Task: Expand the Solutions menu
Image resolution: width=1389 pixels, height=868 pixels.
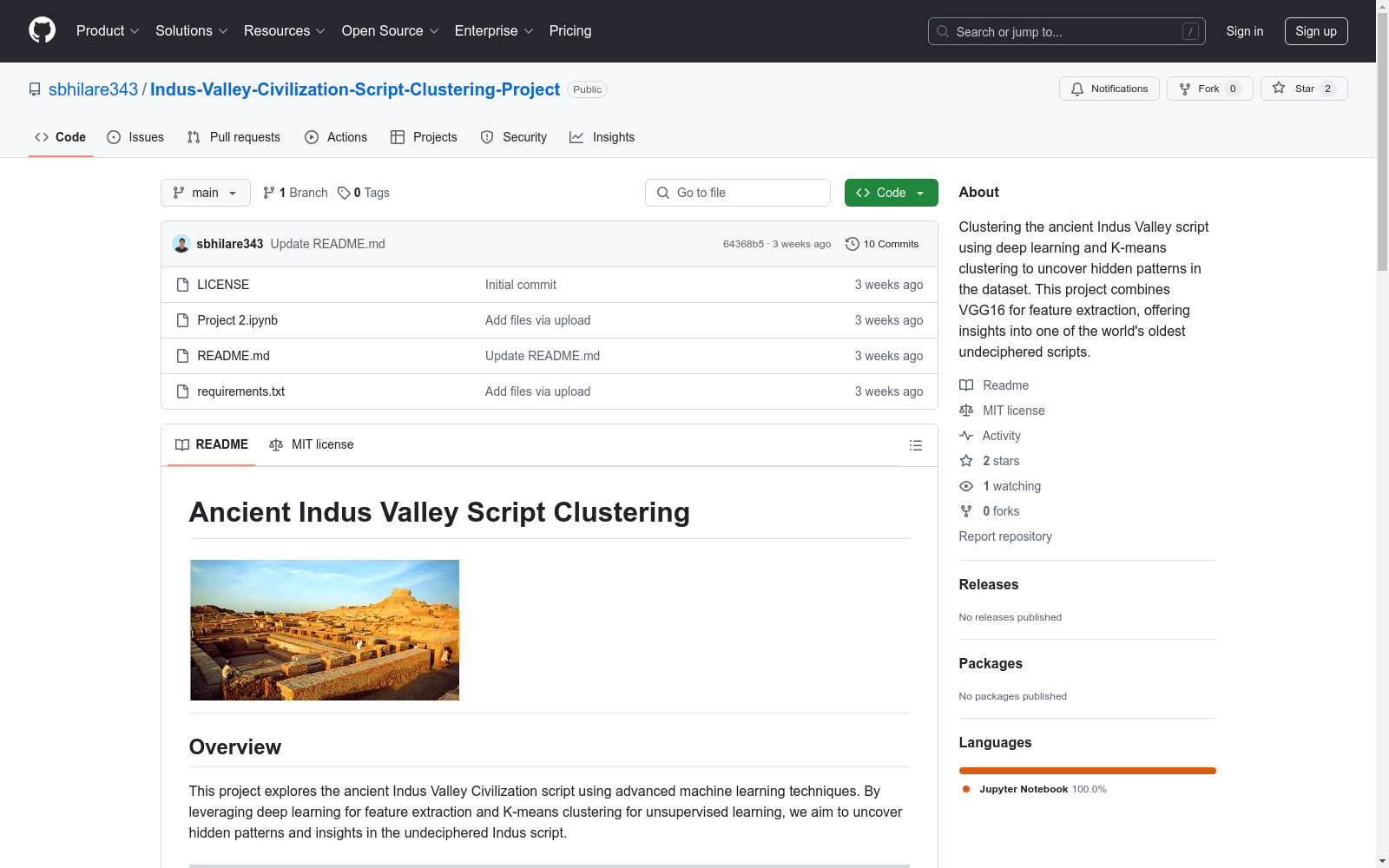Action: point(192,31)
